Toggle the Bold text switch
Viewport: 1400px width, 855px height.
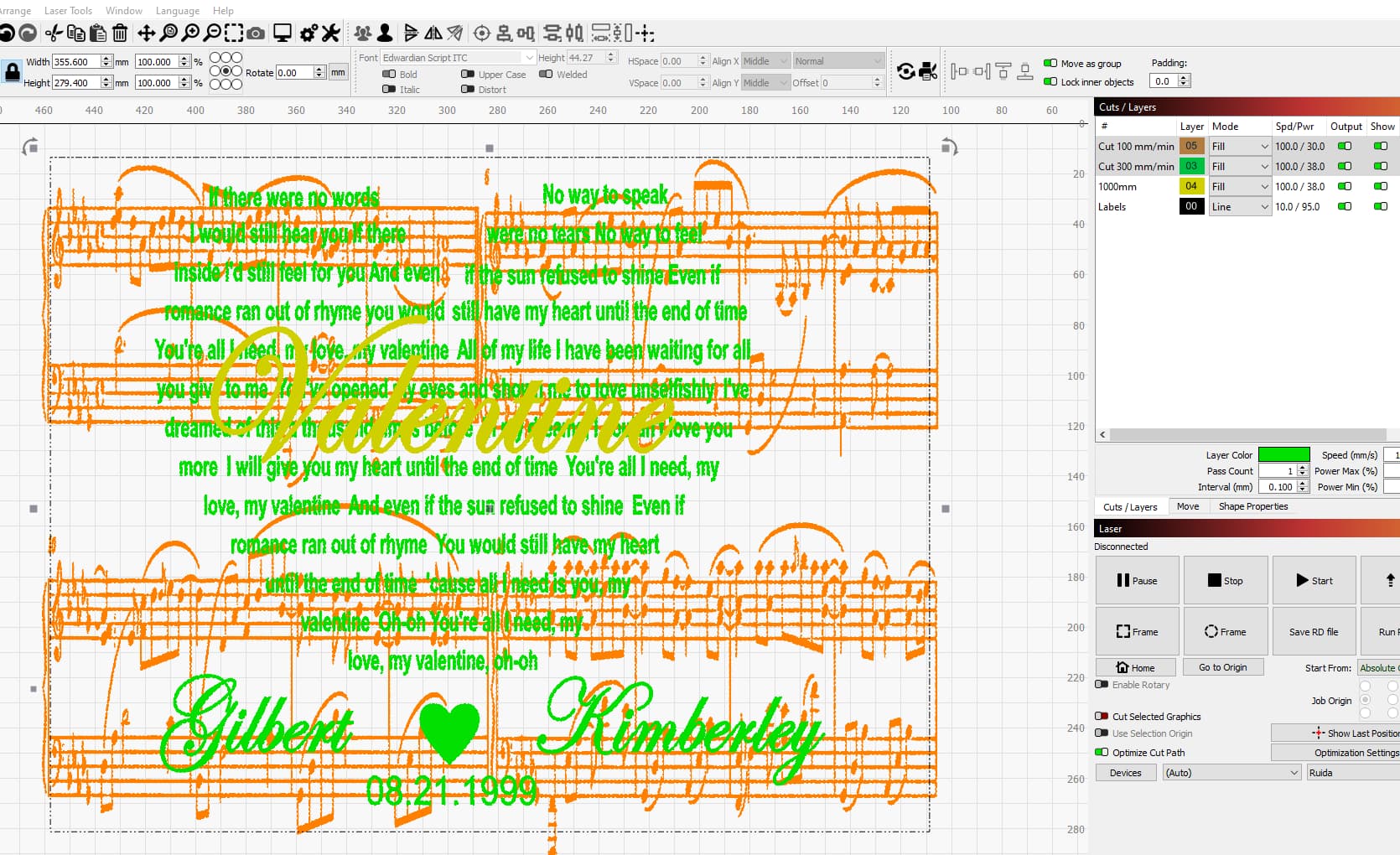coord(389,75)
